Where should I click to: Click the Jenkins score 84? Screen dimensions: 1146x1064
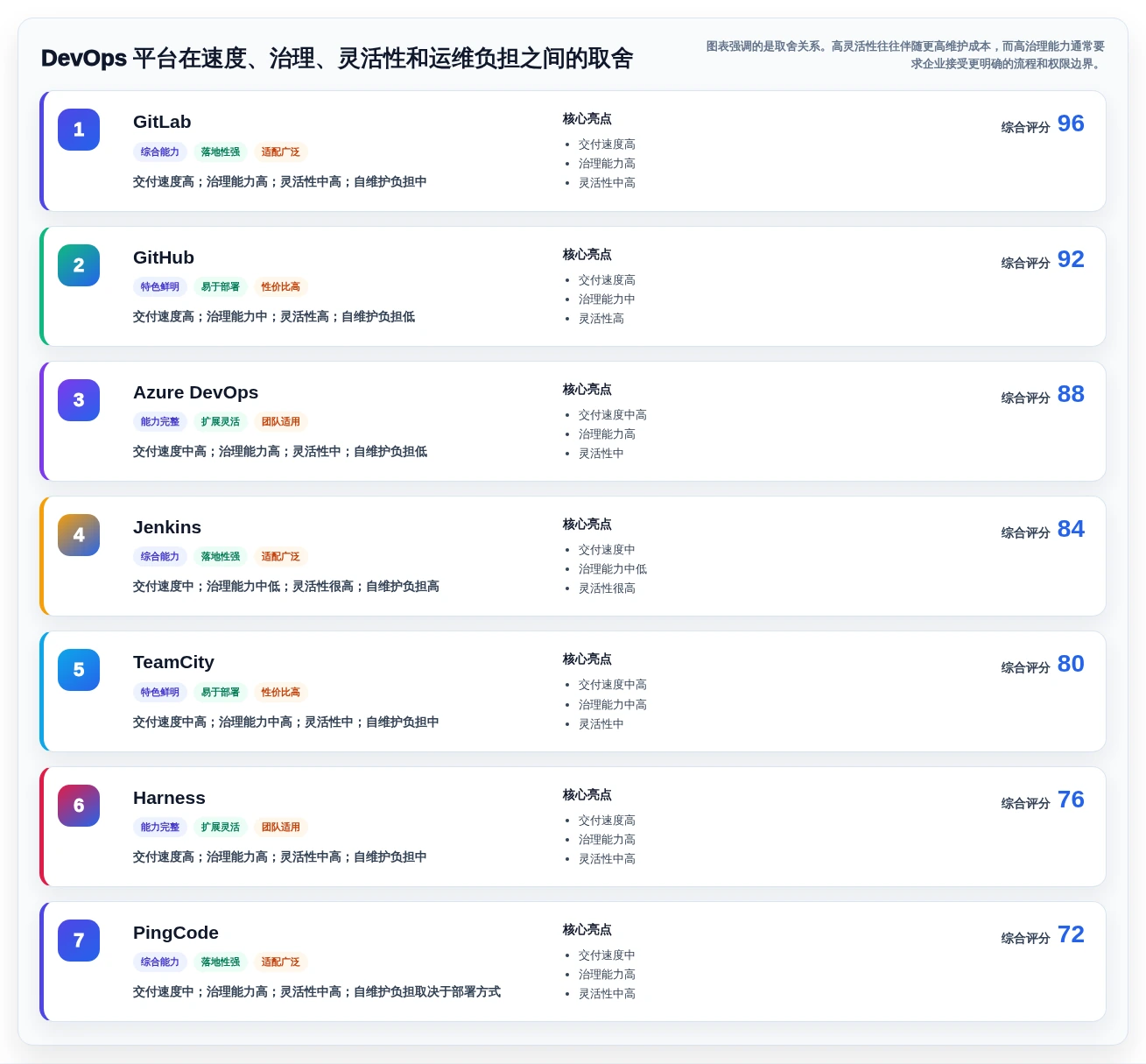click(1071, 529)
